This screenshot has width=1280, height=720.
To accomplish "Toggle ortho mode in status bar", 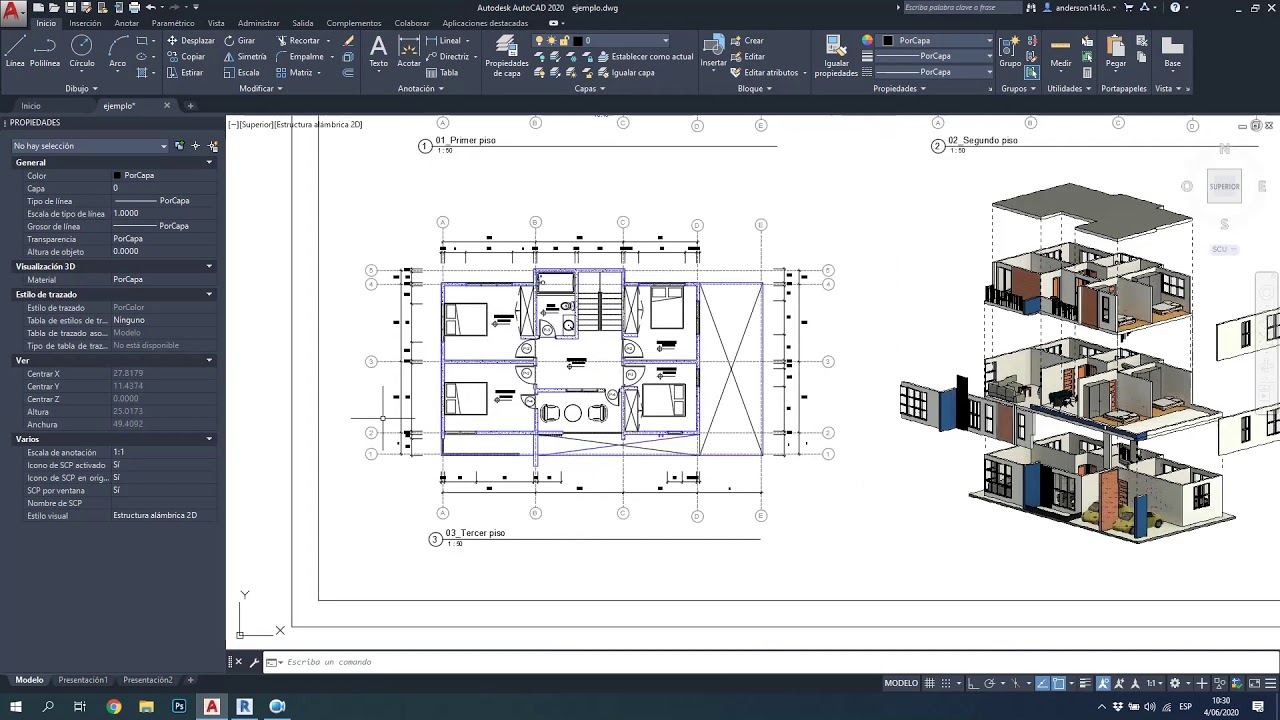I will [973, 683].
